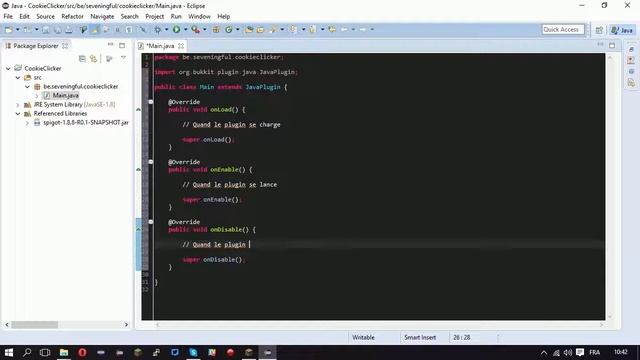Toggle Mark Occurrences in the toolbar

(95, 29)
